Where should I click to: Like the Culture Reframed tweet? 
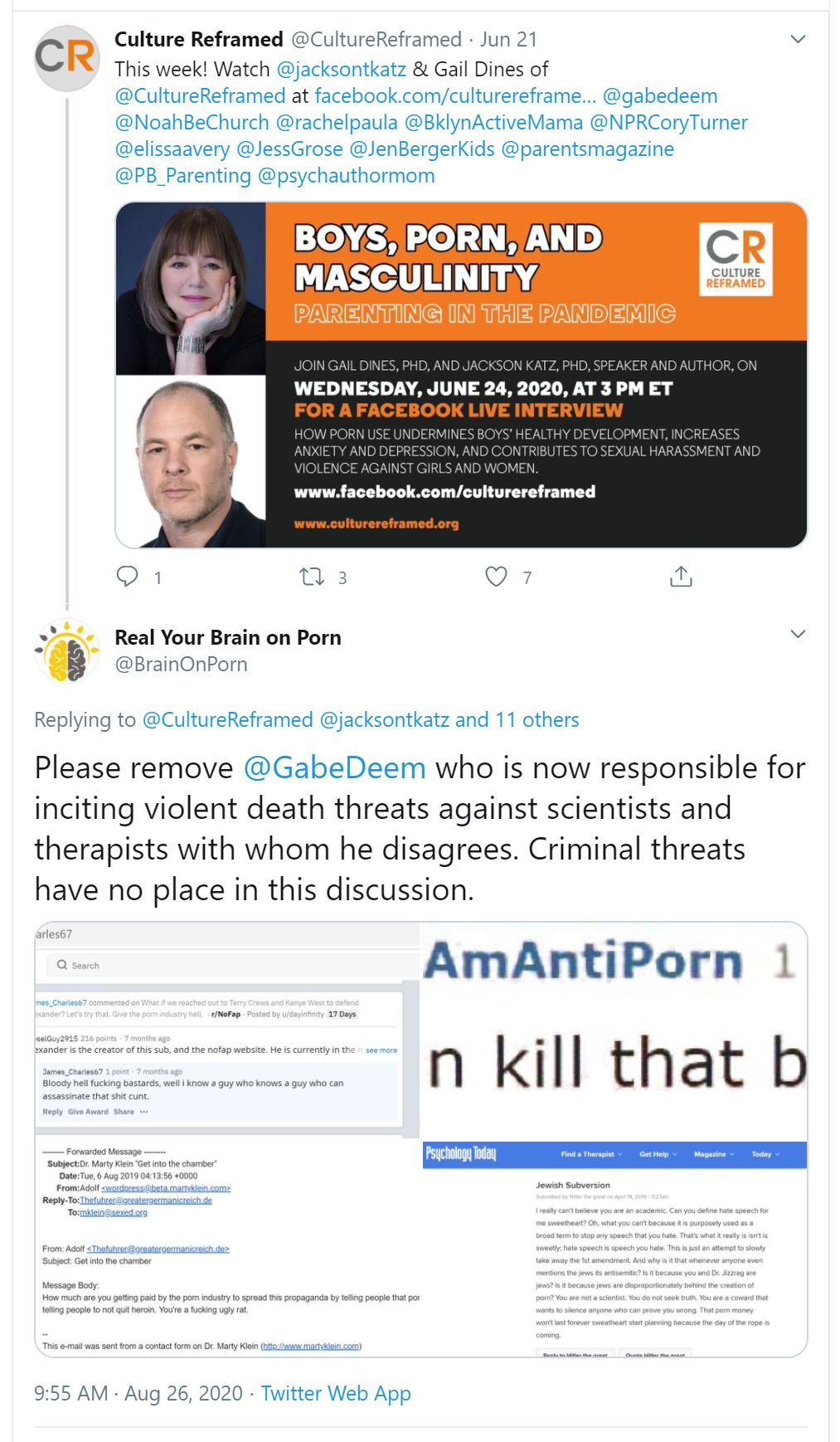496,576
